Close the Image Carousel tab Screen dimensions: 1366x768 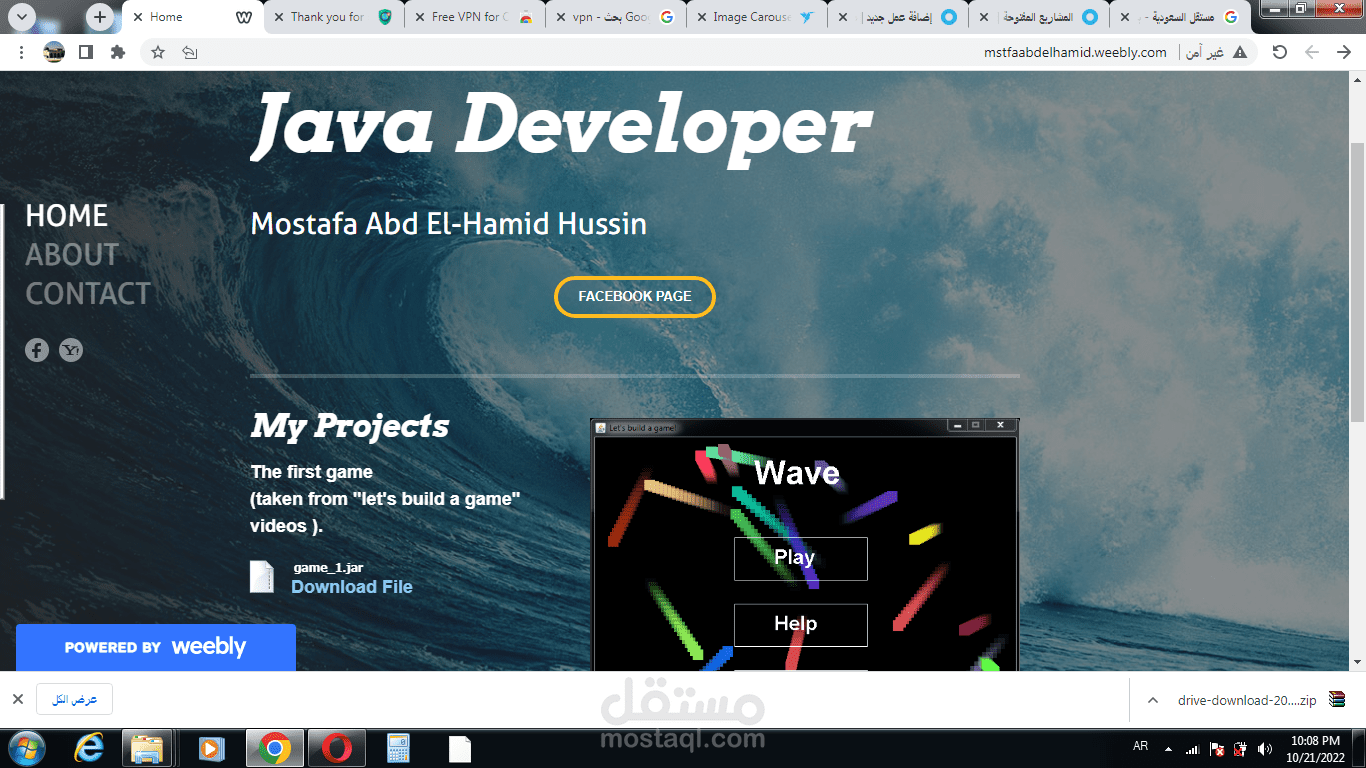point(701,17)
